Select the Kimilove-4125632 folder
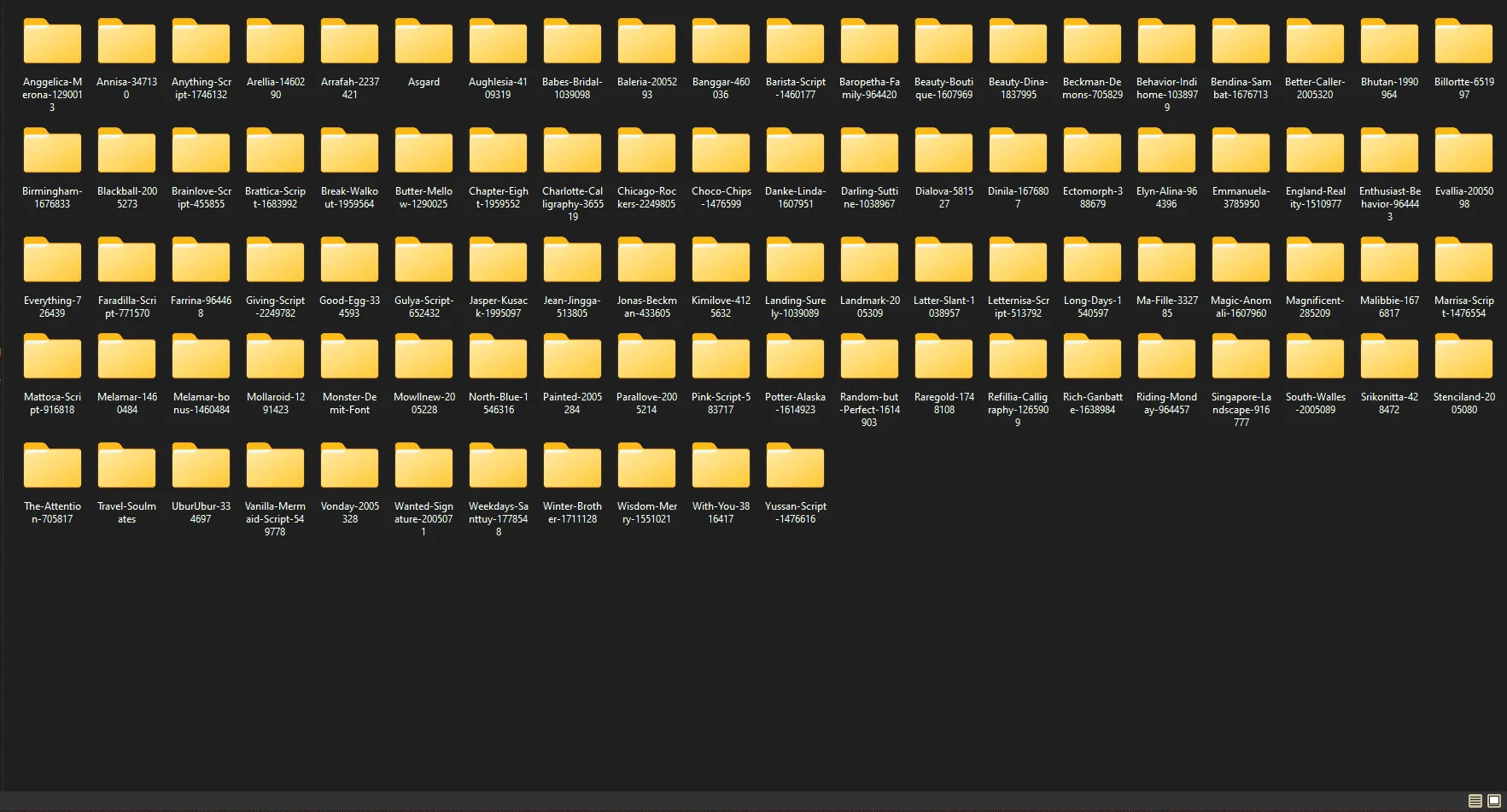Image resolution: width=1507 pixels, height=812 pixels. point(721,277)
